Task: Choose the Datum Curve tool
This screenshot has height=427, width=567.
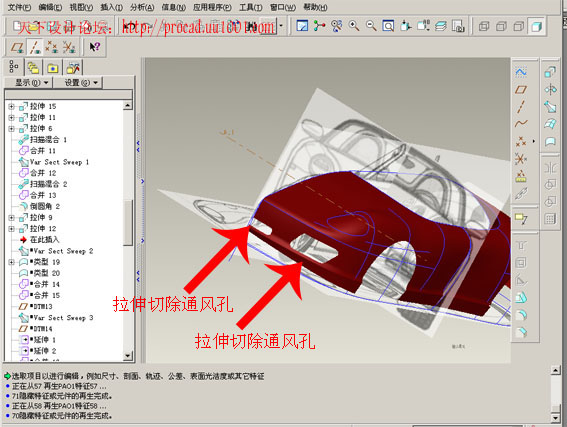Action: click(521, 124)
